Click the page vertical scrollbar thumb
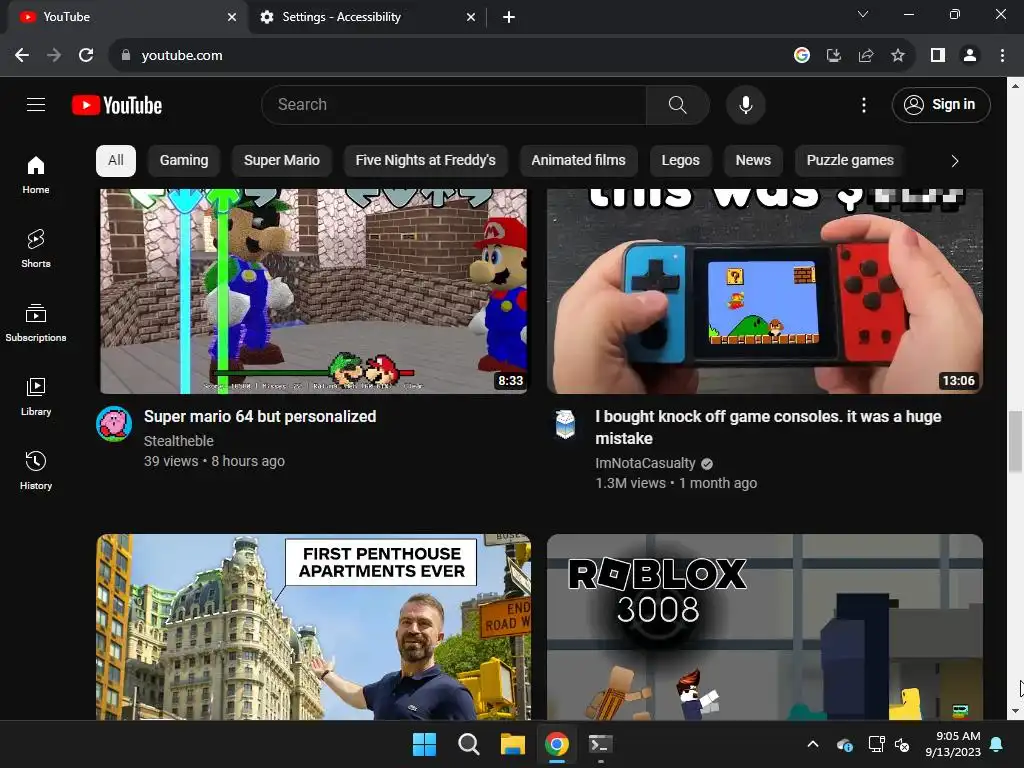This screenshot has width=1024, height=768. (1015, 441)
